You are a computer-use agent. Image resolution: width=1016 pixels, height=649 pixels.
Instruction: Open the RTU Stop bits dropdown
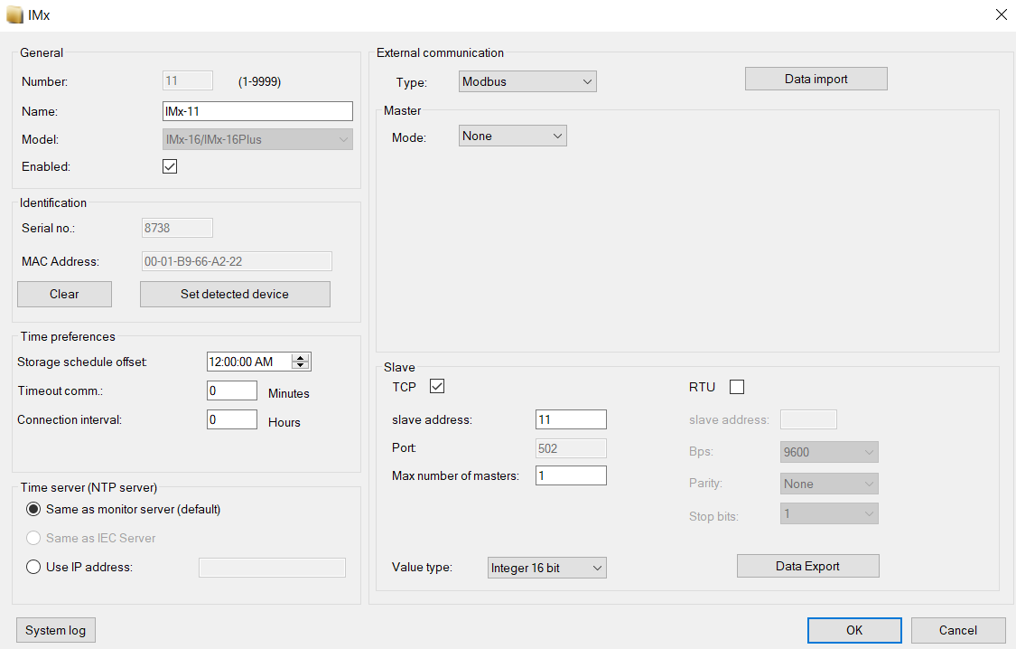[x=829, y=514]
